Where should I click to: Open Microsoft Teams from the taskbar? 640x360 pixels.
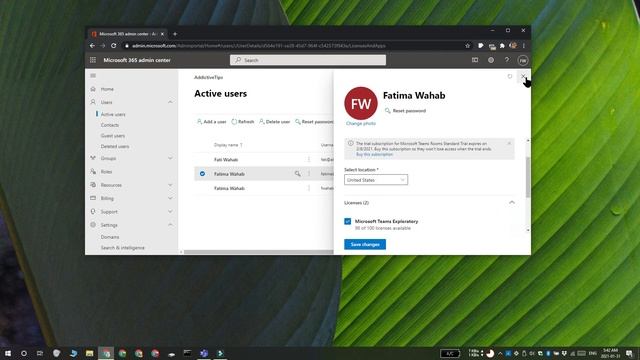[204, 353]
